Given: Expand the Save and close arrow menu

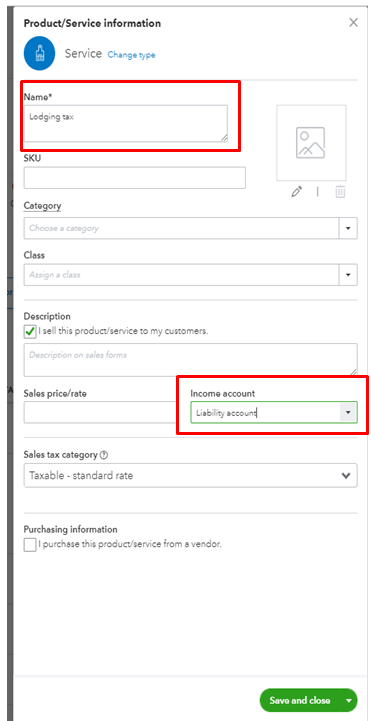Looking at the screenshot, I should 349,700.
